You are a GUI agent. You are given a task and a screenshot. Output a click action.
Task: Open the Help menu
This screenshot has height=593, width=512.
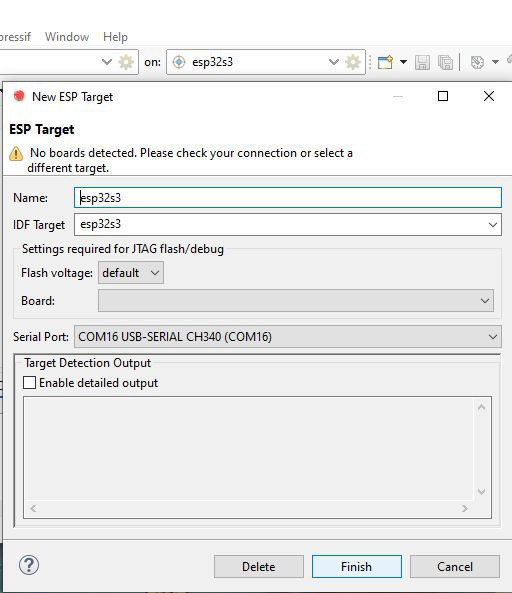click(115, 37)
